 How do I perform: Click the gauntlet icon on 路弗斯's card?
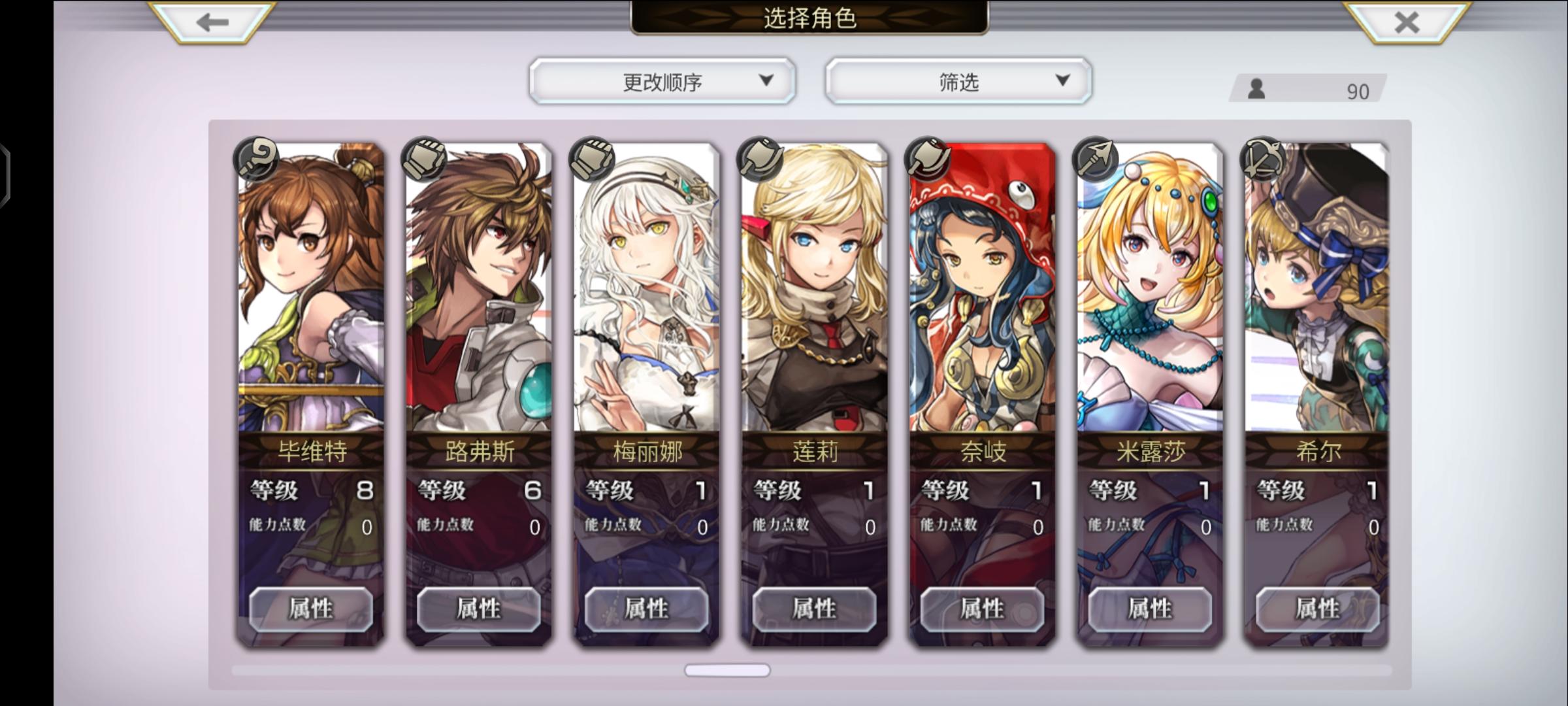tap(424, 159)
